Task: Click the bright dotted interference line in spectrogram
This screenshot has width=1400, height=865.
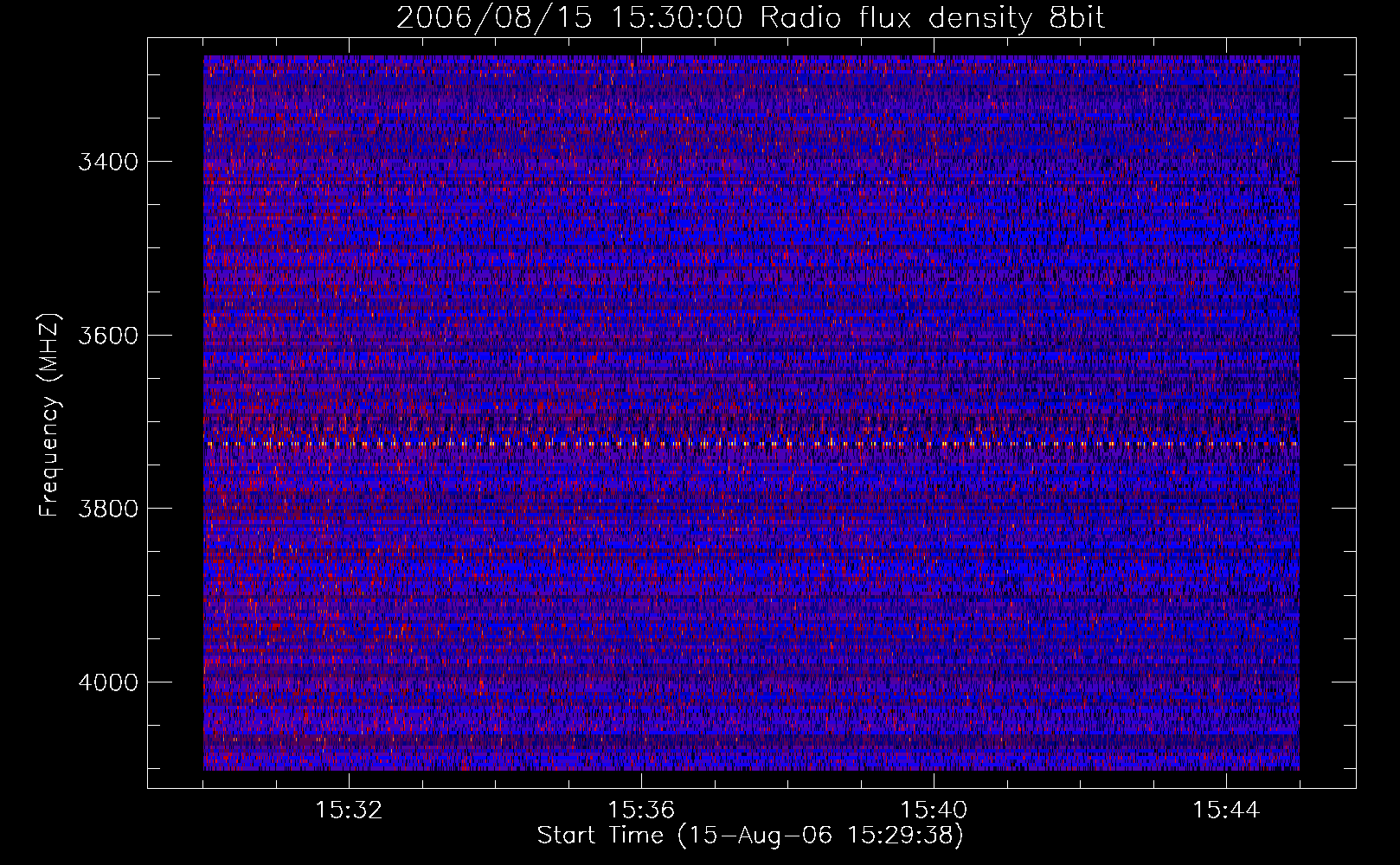Action: 751,444
